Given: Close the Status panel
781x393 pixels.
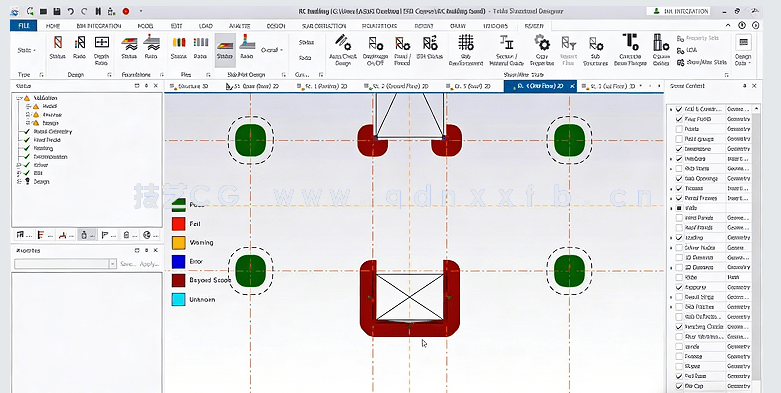Looking at the screenshot, I should pos(156,86).
